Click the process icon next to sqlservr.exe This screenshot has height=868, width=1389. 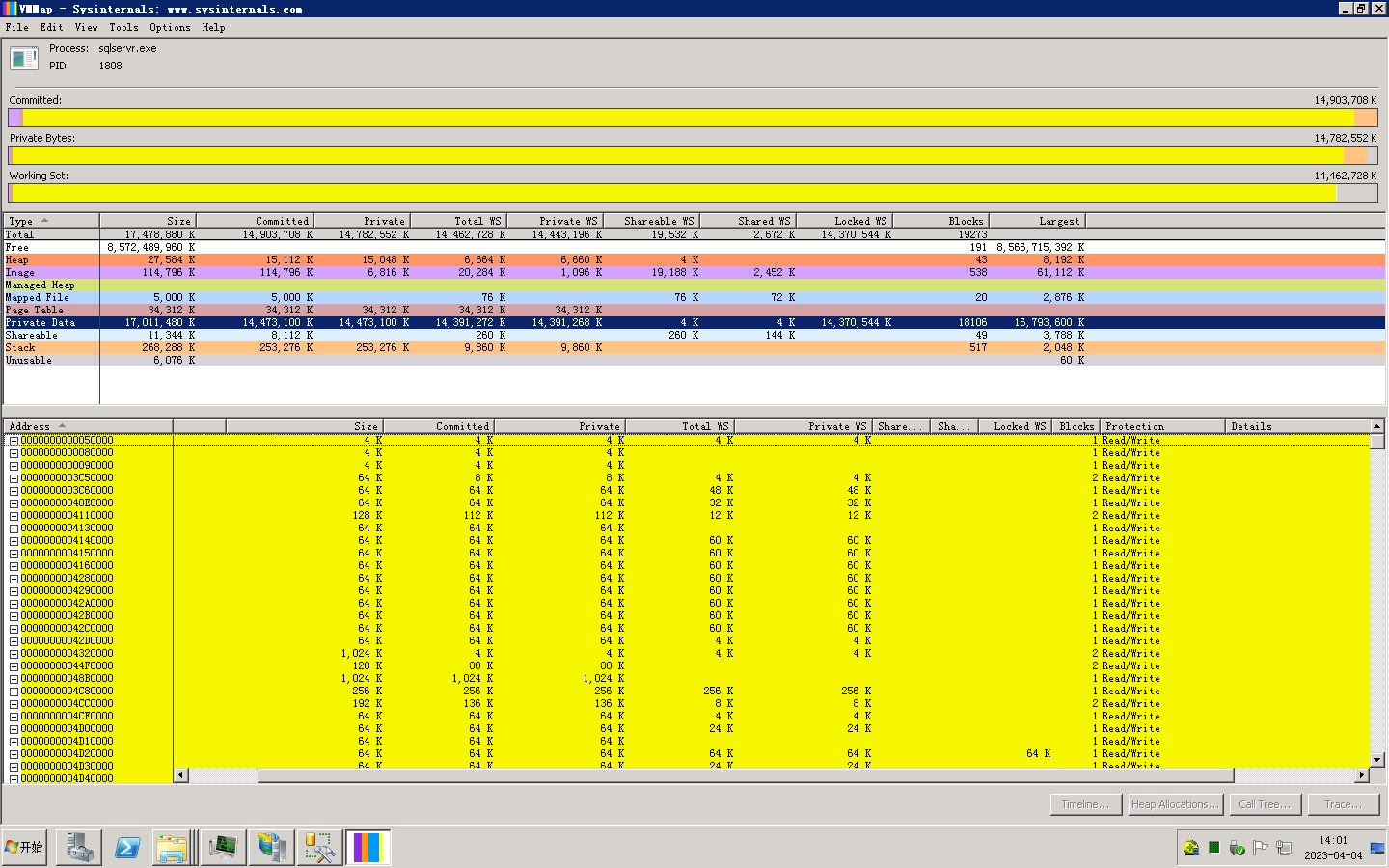tap(24, 59)
